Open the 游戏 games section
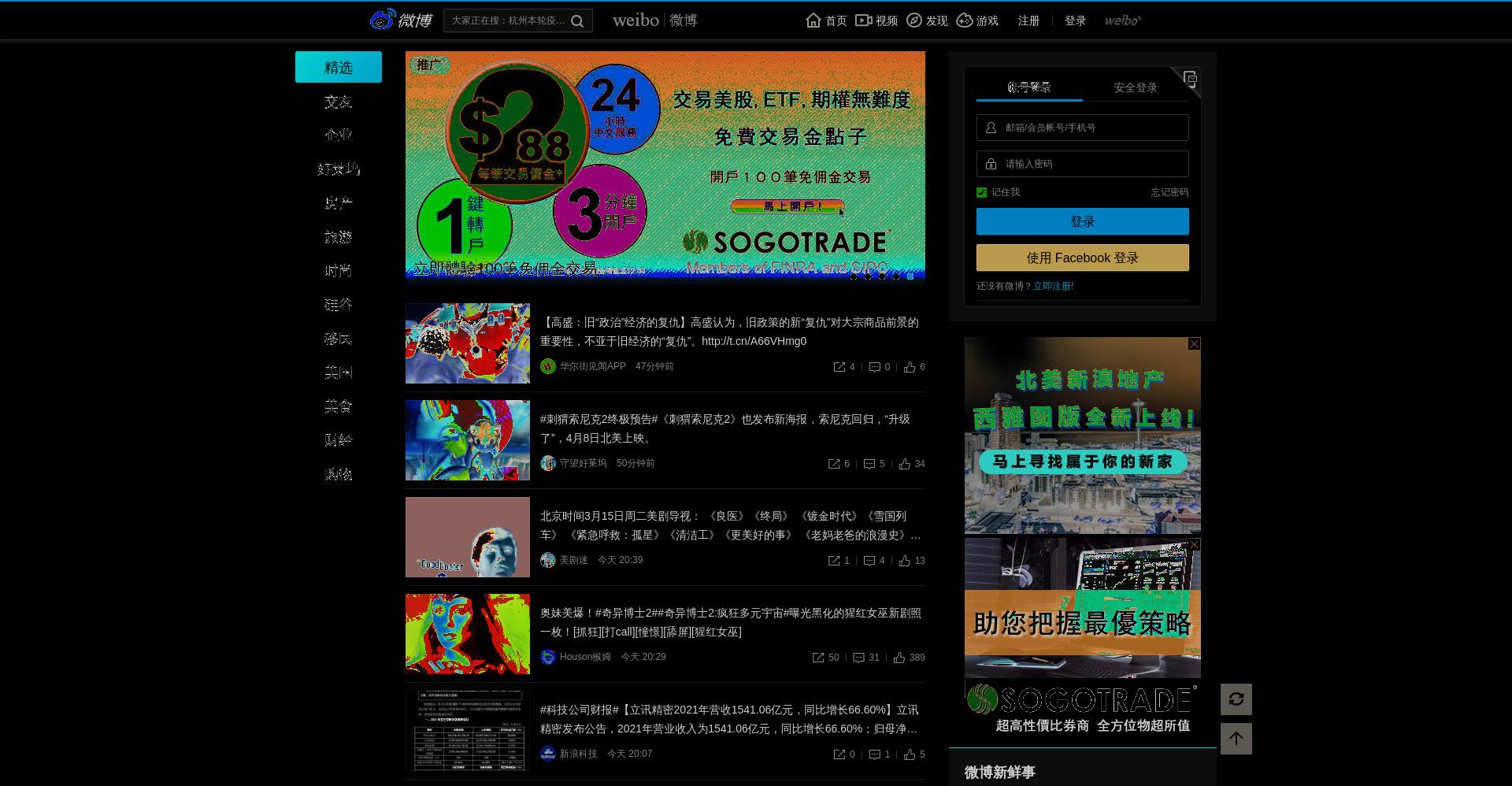This screenshot has width=1512, height=786. coord(977,20)
